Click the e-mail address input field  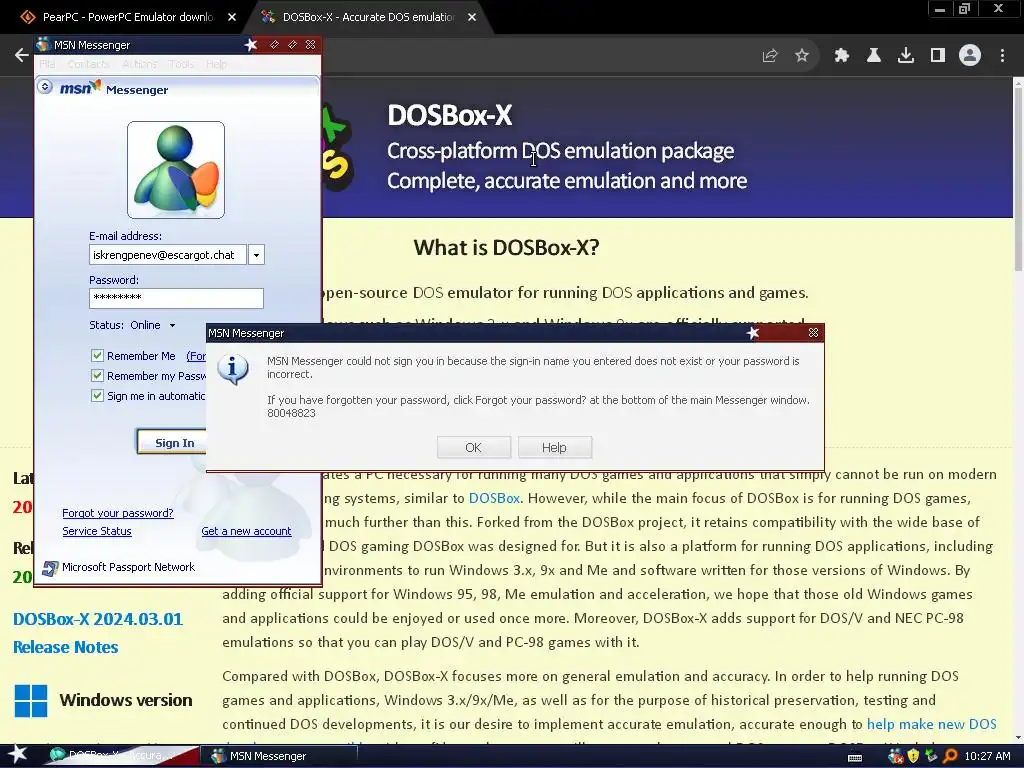point(168,255)
